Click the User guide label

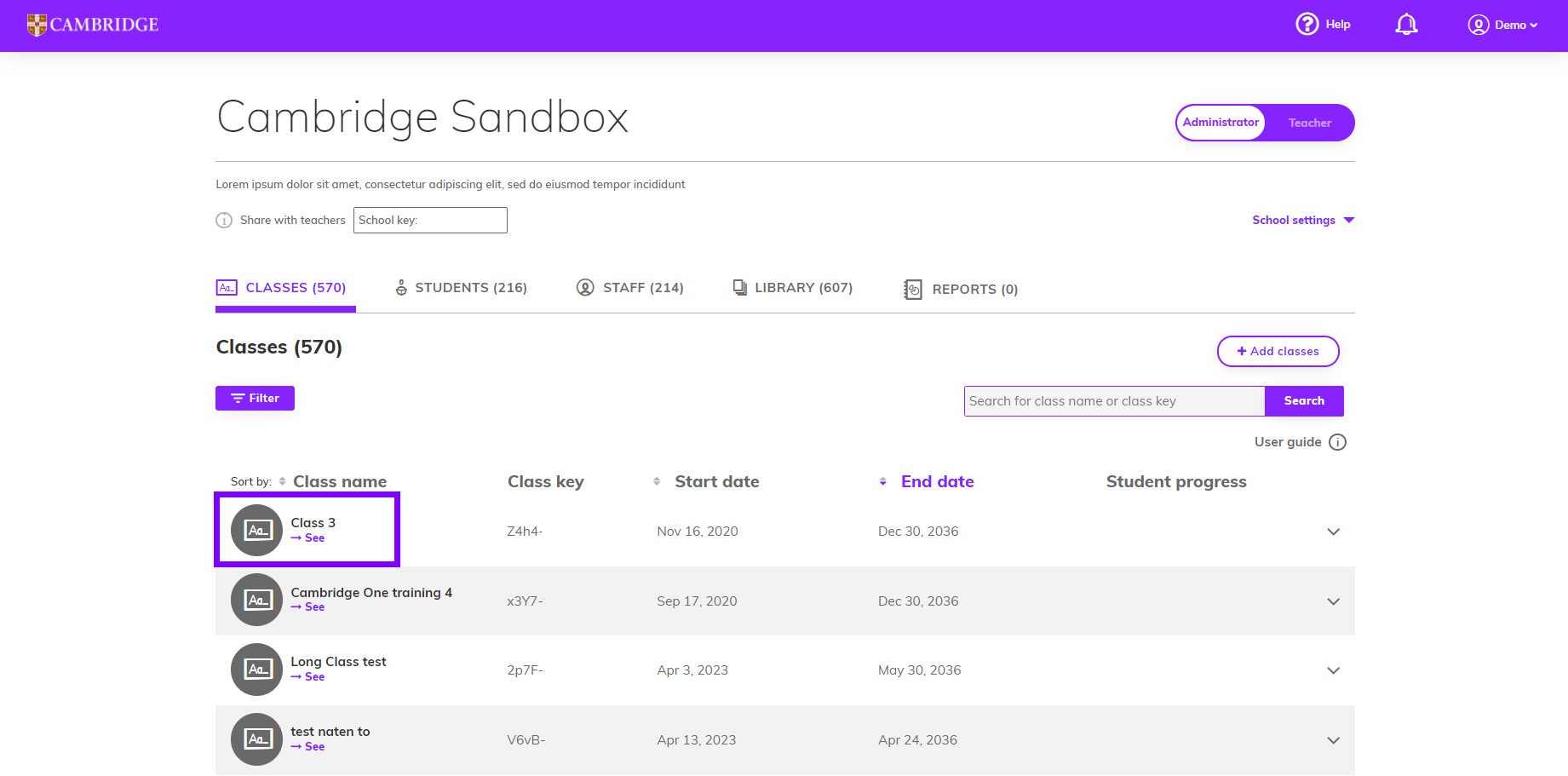[1288, 442]
